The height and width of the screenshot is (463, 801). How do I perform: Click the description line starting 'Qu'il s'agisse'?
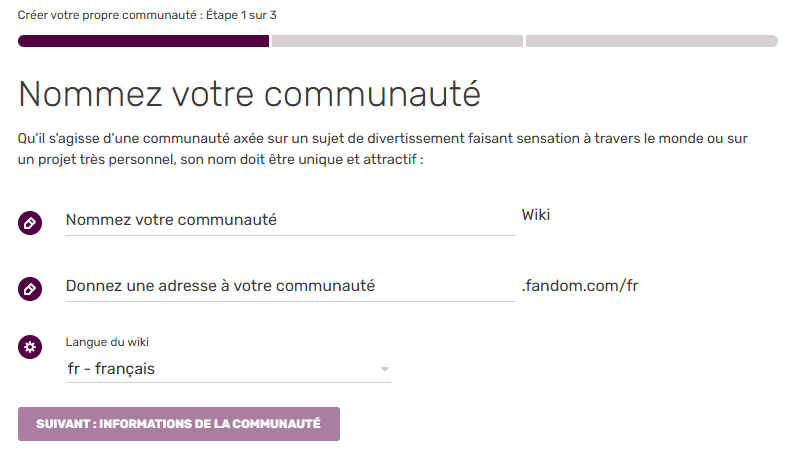(383, 138)
